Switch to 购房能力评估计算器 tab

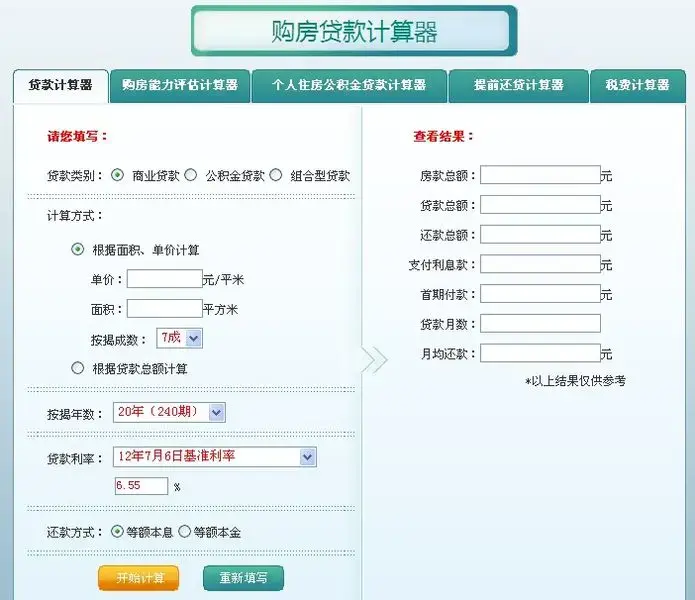[x=180, y=86]
